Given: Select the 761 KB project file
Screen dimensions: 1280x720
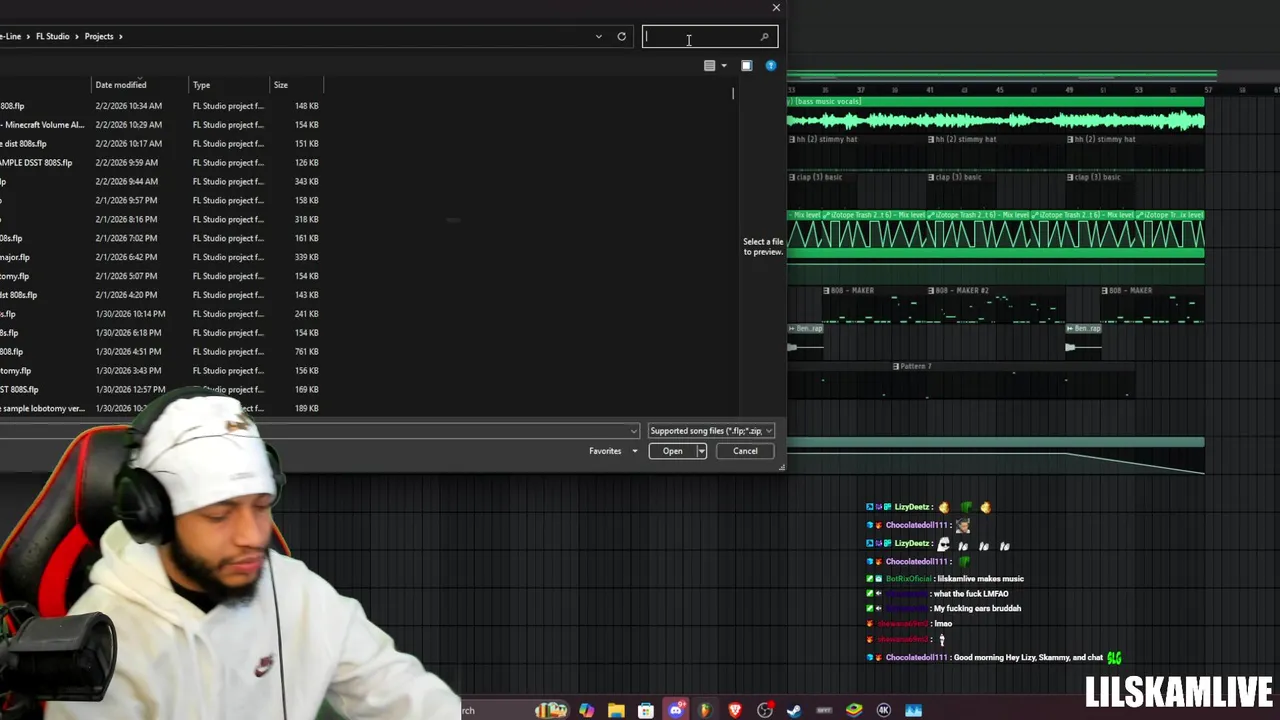Looking at the screenshot, I should pyautogui.click(x=160, y=352).
